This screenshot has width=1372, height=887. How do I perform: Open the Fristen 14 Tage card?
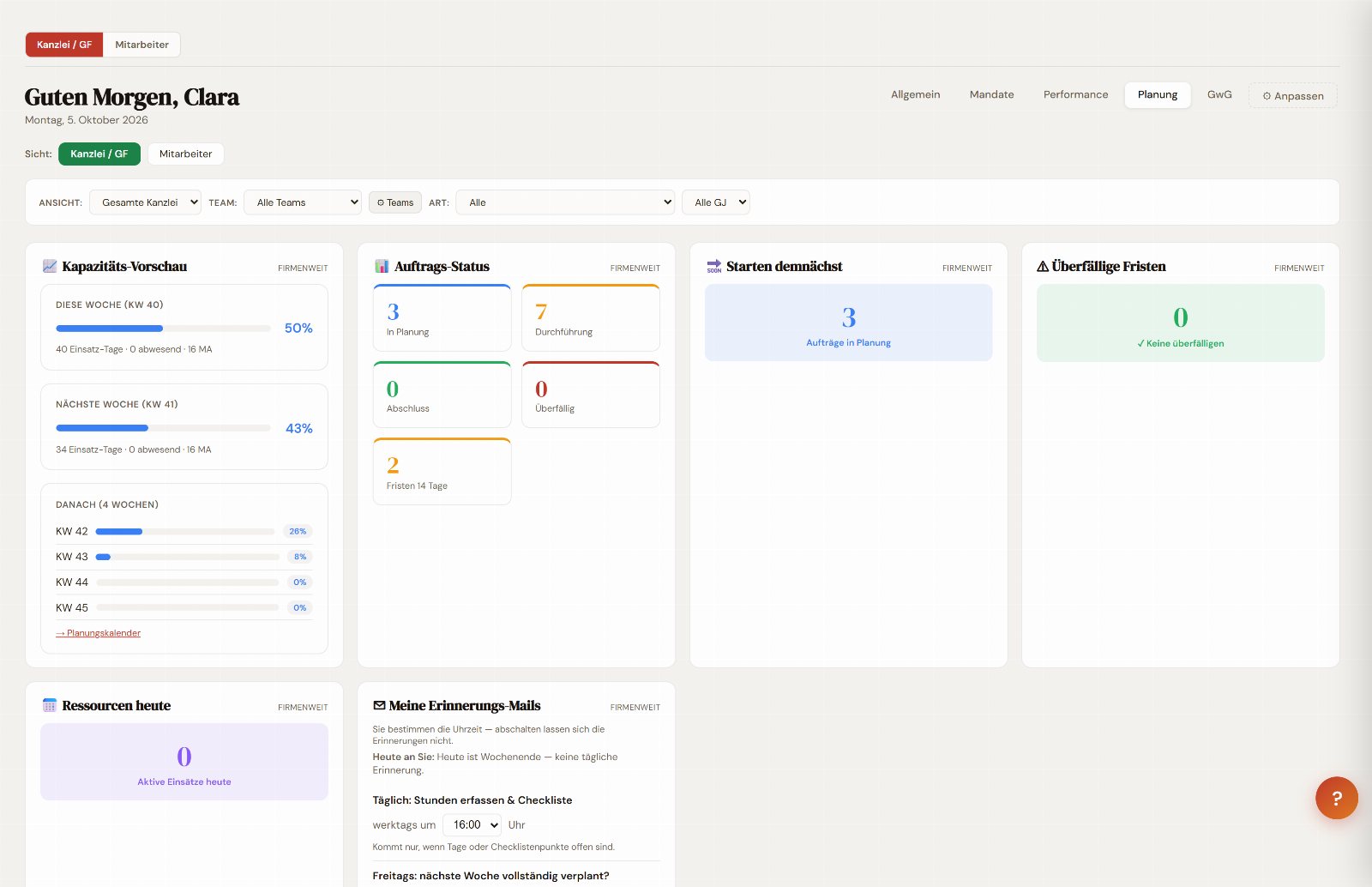pos(442,471)
